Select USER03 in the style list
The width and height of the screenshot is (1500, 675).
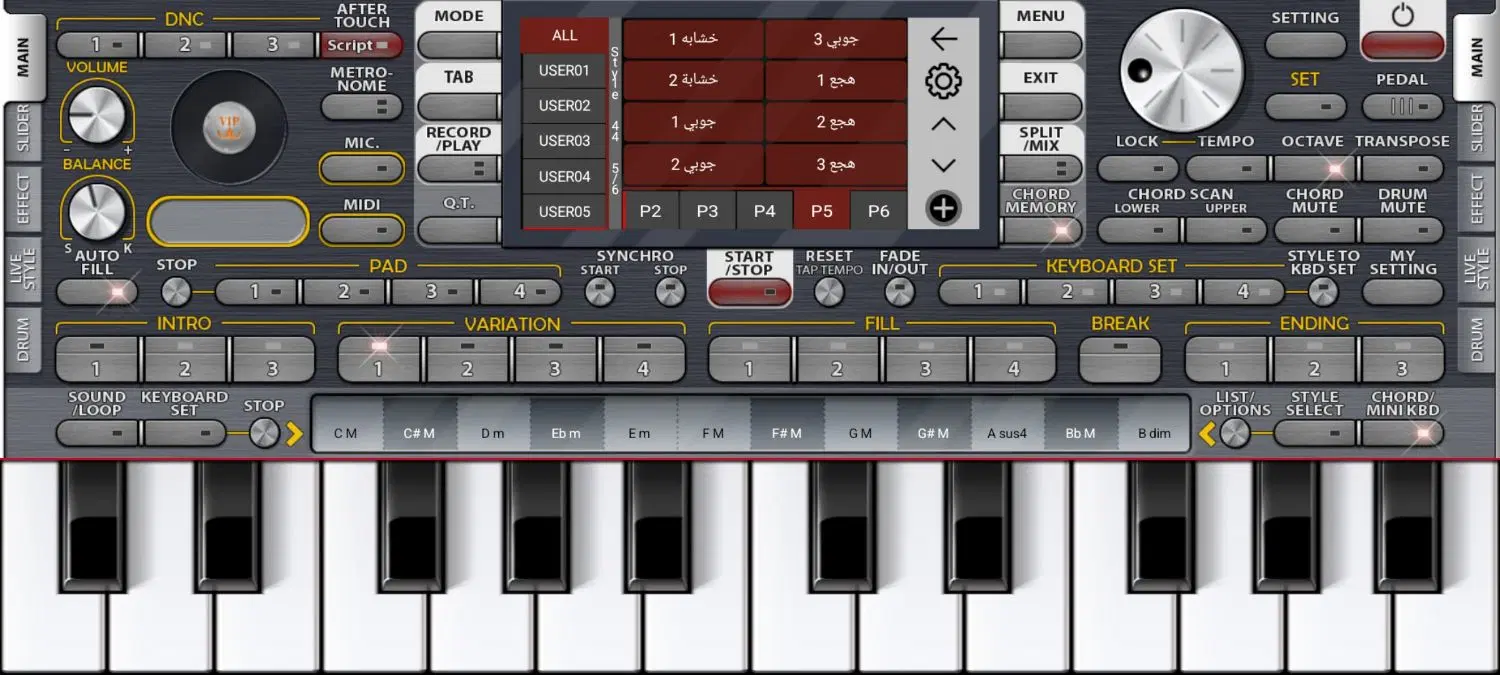point(565,141)
